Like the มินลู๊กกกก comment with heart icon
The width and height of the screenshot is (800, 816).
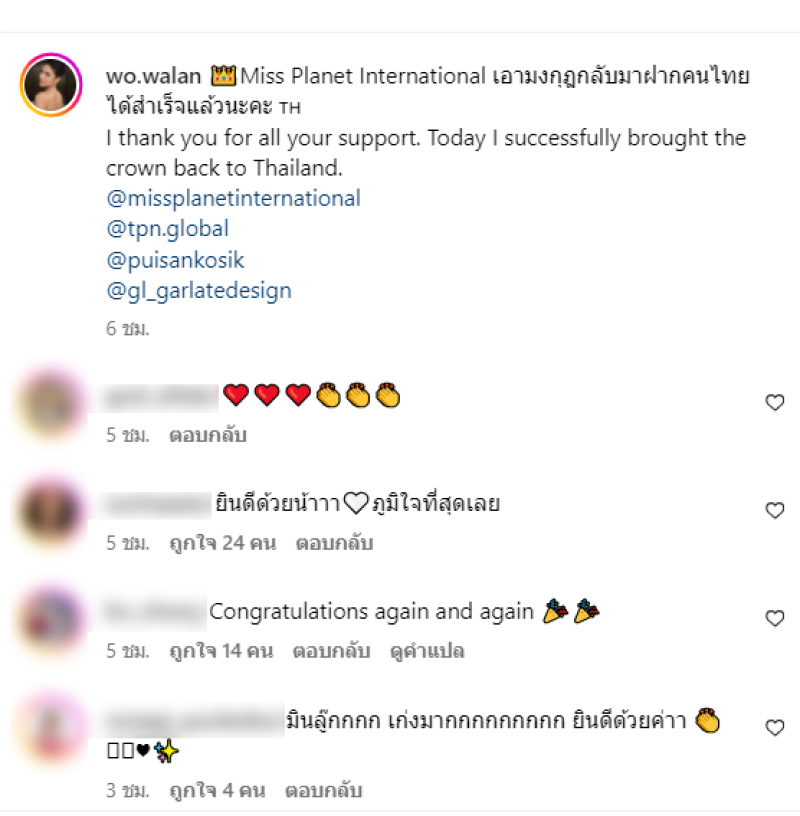tap(774, 727)
